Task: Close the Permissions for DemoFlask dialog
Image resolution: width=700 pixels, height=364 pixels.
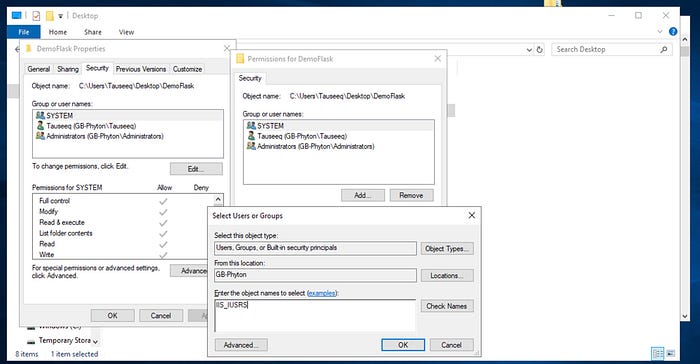Action: click(x=438, y=59)
